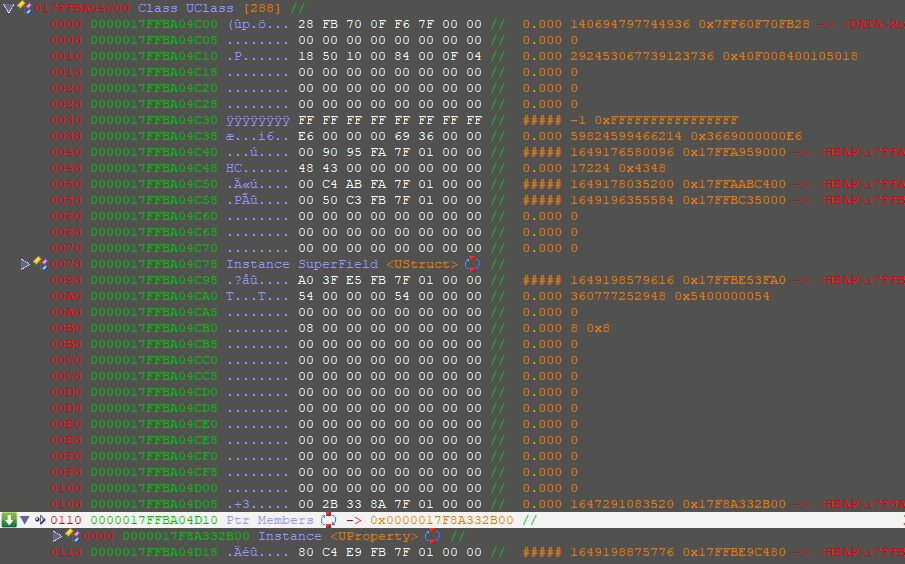Click the value 0xFFFFFFFFFFFFFFFF
Viewport: 905px width, 564px height.
(666, 120)
